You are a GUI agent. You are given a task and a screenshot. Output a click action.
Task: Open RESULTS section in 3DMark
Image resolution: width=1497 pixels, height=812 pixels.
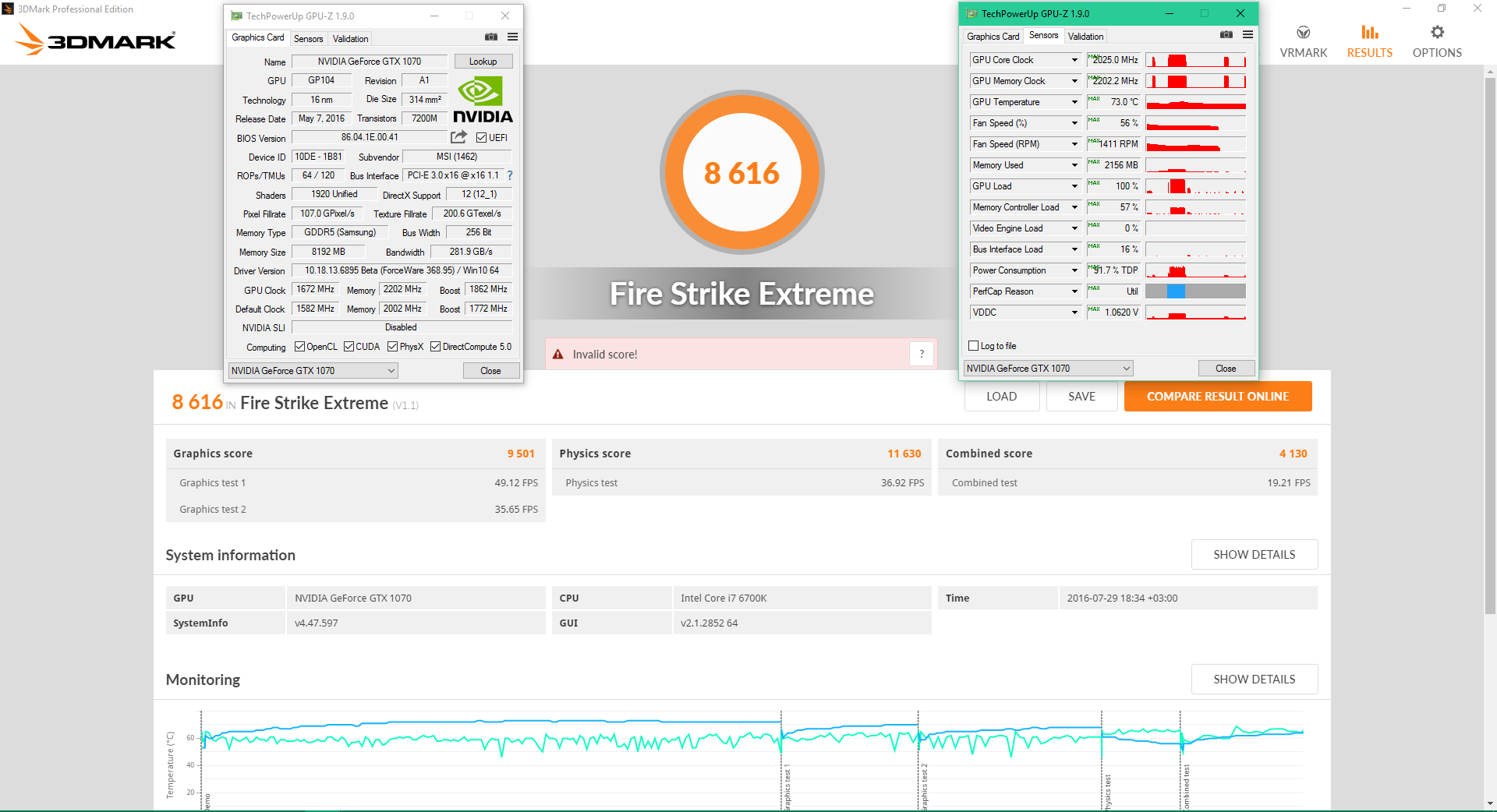pos(1370,41)
